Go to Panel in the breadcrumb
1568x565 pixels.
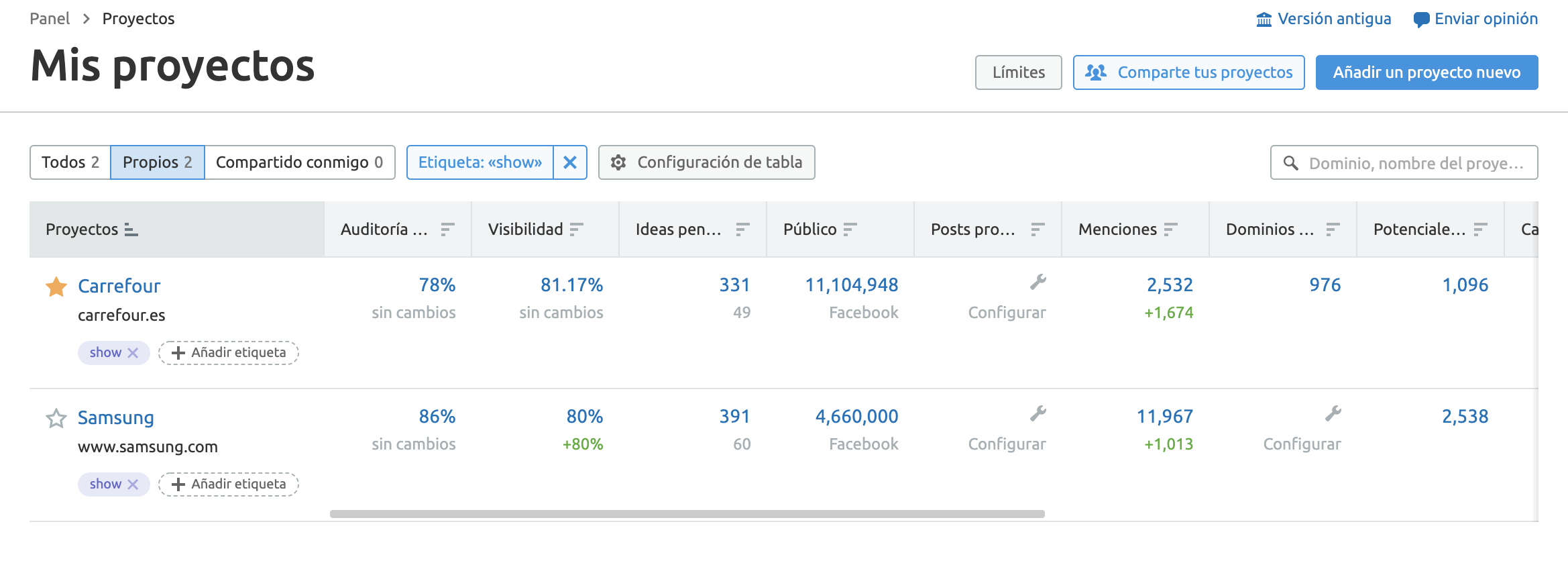(50, 19)
